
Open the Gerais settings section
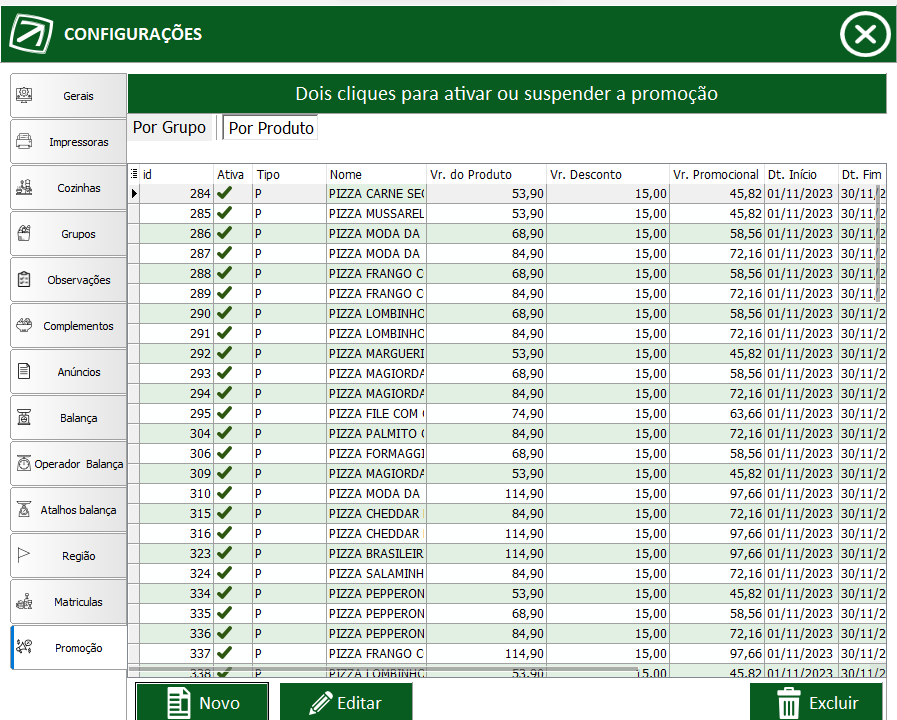click(x=68, y=96)
